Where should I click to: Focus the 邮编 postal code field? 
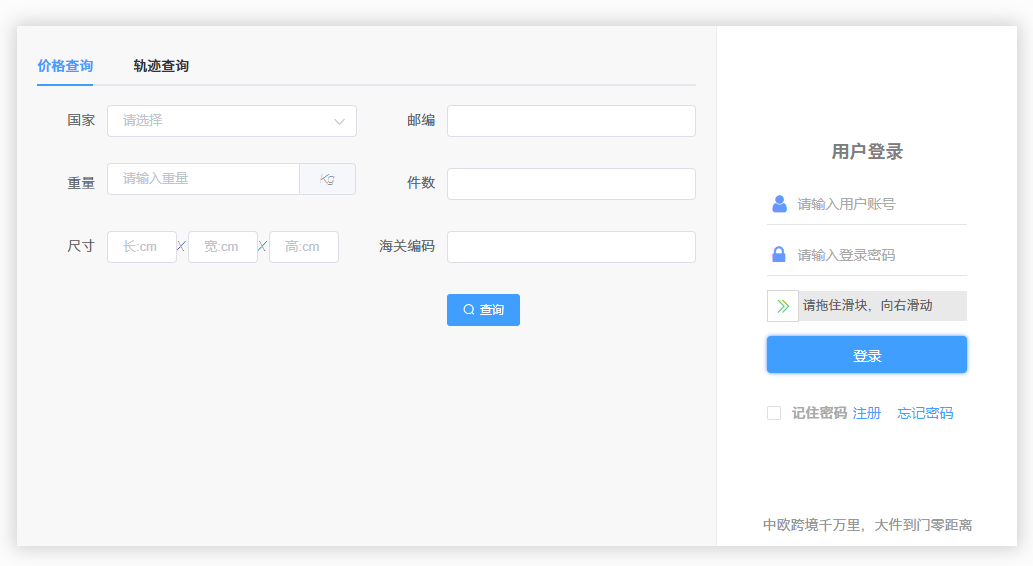(571, 121)
